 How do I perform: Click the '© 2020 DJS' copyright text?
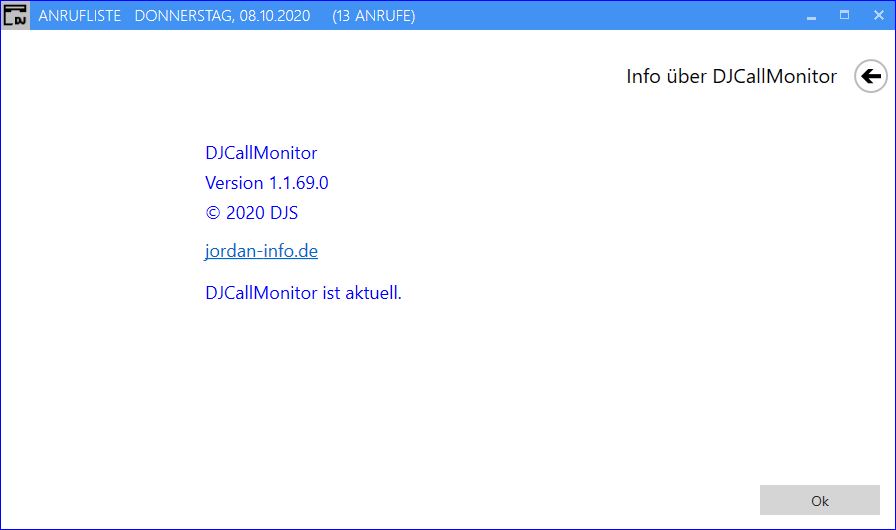tap(251, 213)
